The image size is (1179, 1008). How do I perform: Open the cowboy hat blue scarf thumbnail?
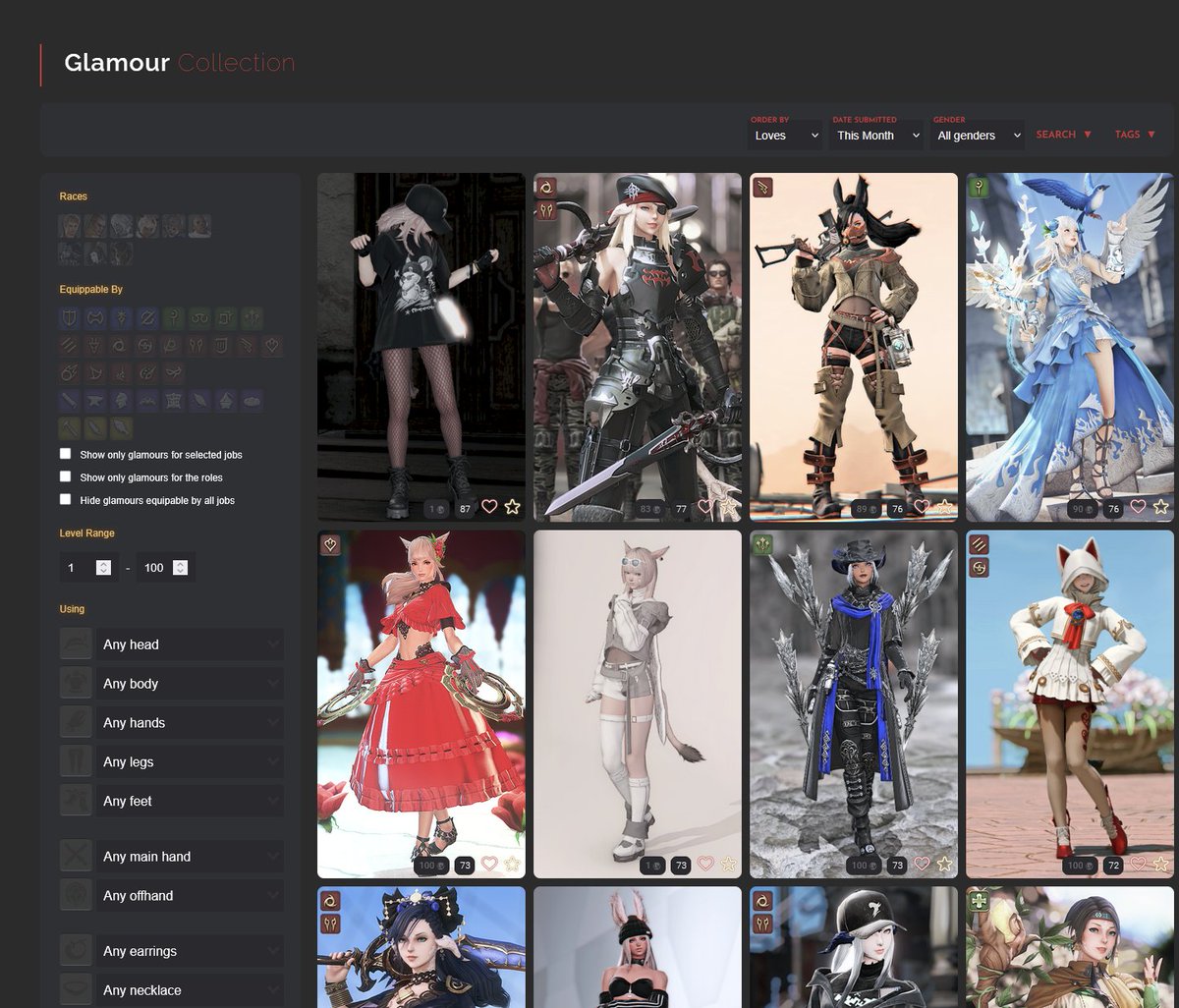click(x=854, y=704)
